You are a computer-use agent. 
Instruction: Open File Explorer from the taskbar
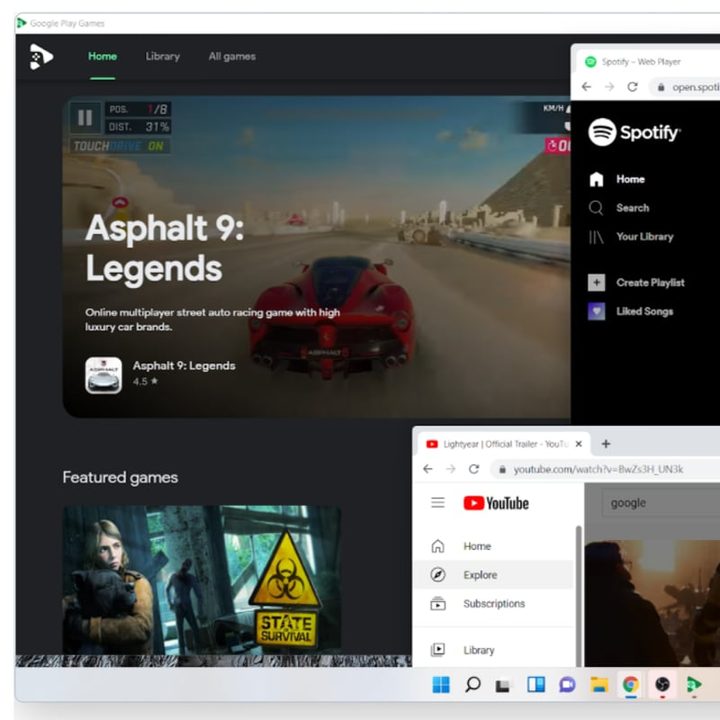tap(599, 685)
